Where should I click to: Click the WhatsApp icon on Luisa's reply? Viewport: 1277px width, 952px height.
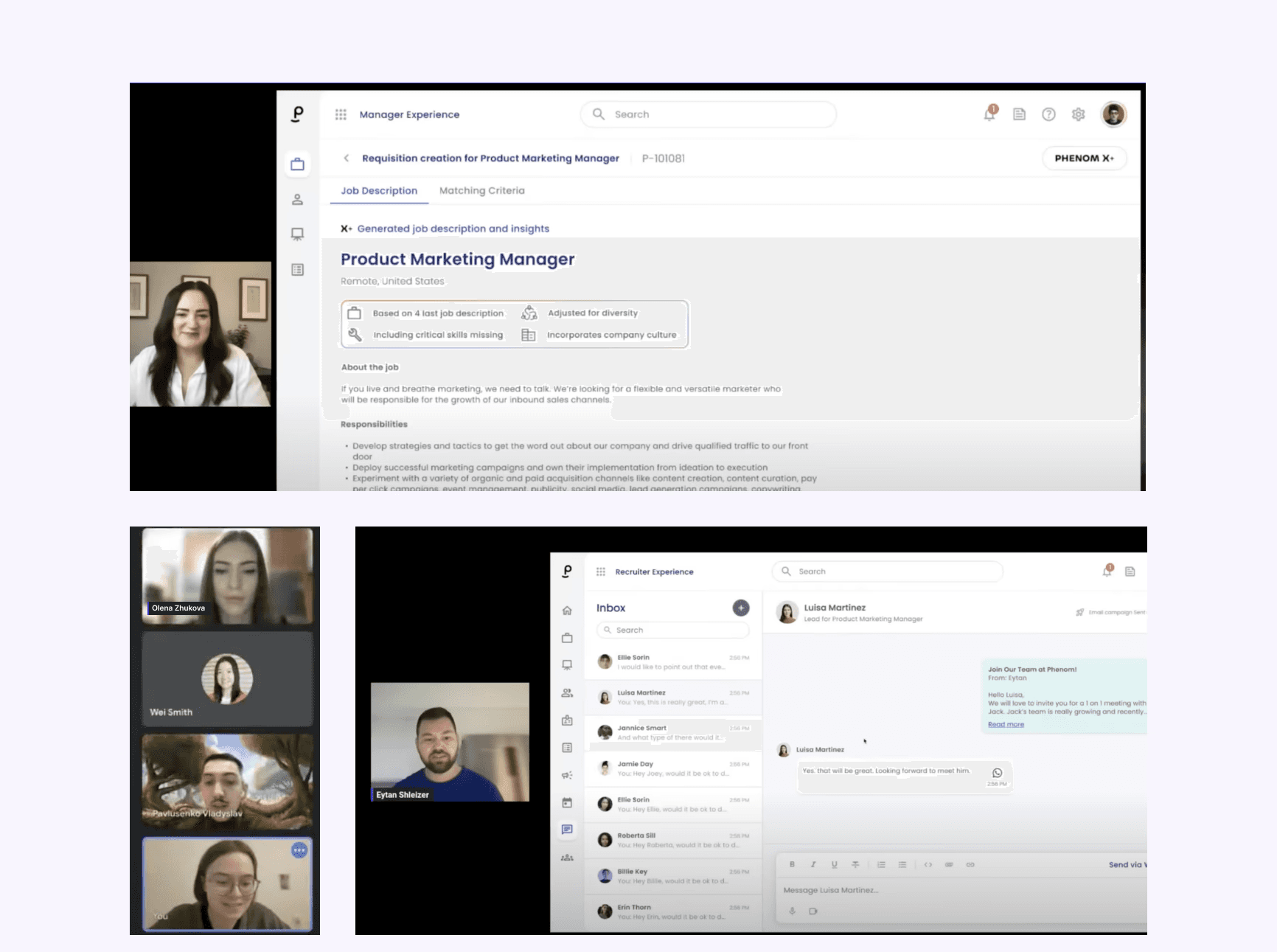click(997, 773)
